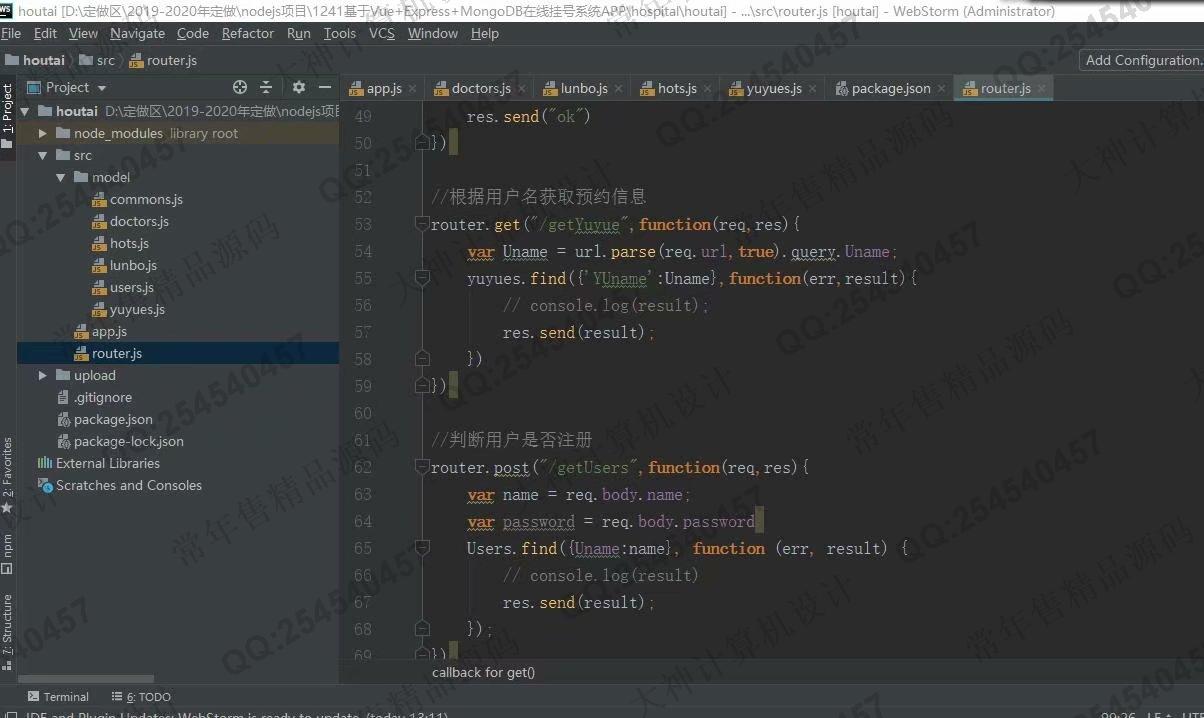
Task: Close the router.js editor tab
Action: click(x=1041, y=88)
